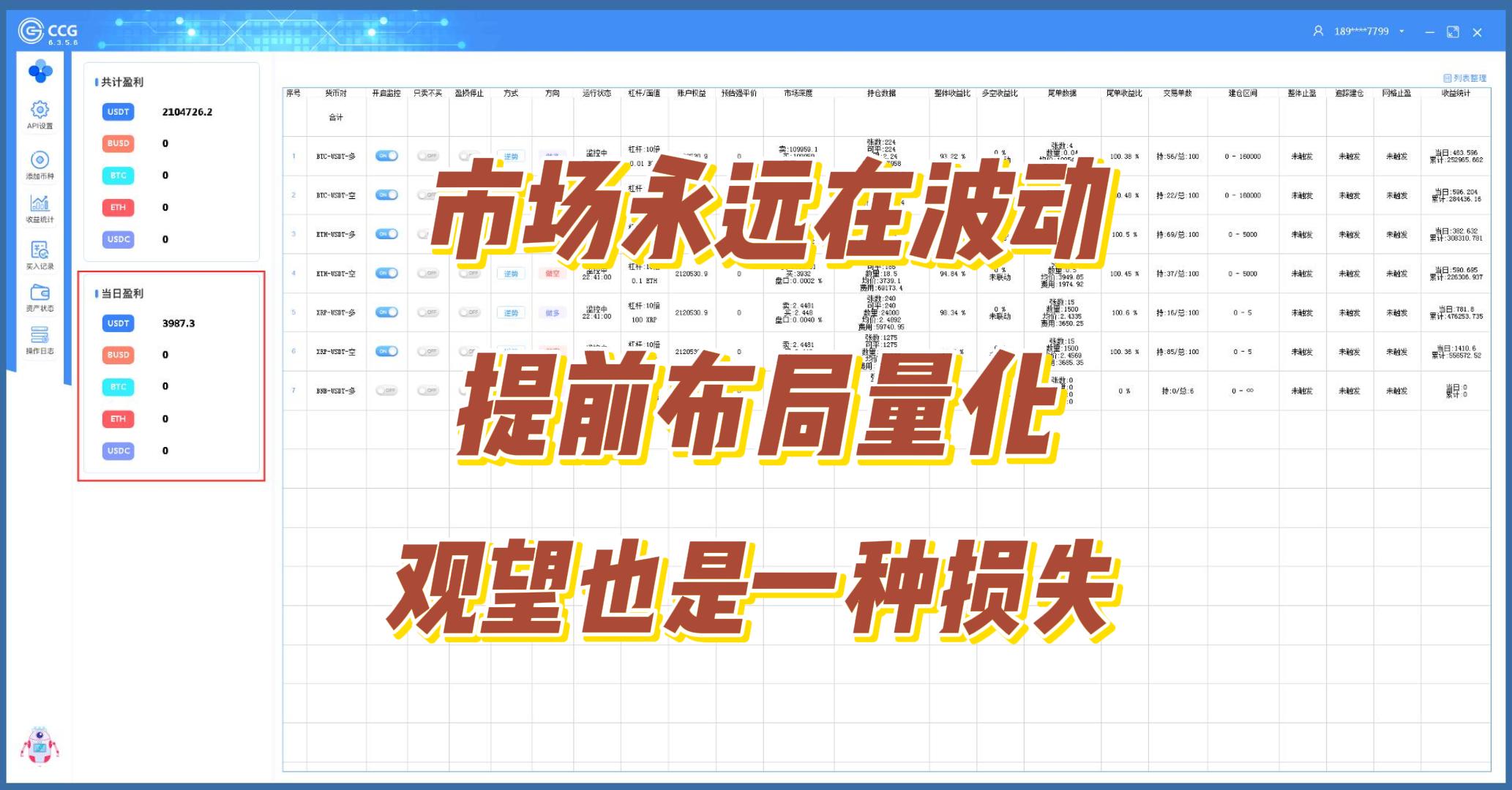Viewport: 1512px width, 790px height.
Task: Click the 货币对 column header
Action: click(x=336, y=93)
